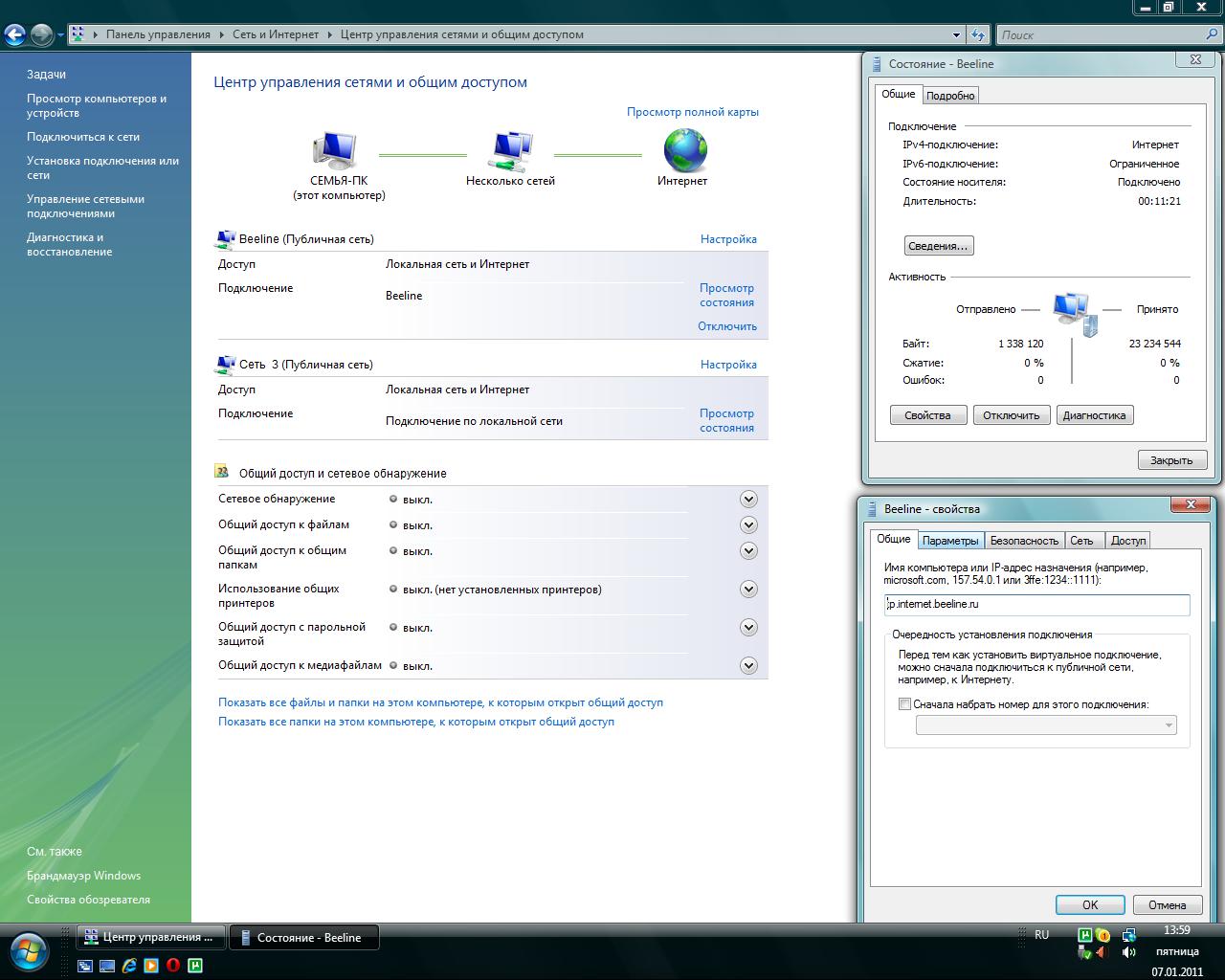
Task: Click the uTorrent tray icon
Action: pos(1085,935)
